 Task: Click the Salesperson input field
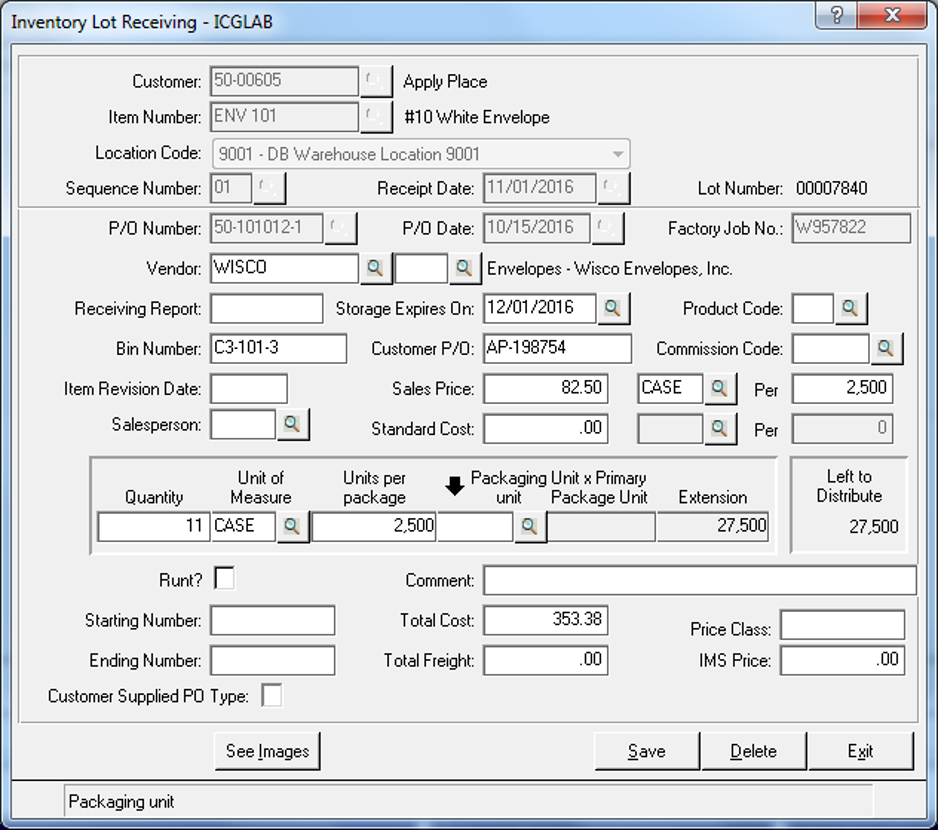[x=243, y=424]
